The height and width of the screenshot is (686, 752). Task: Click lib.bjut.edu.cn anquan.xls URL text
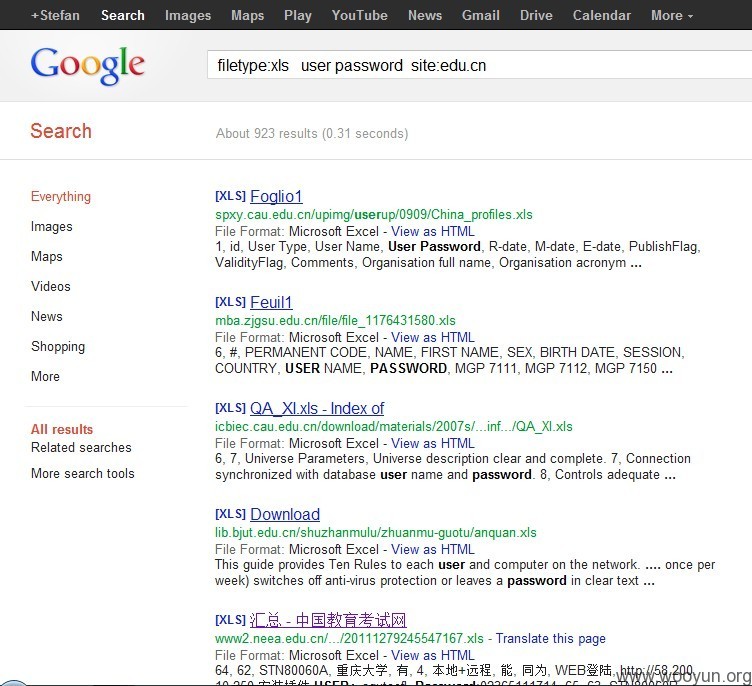(376, 532)
